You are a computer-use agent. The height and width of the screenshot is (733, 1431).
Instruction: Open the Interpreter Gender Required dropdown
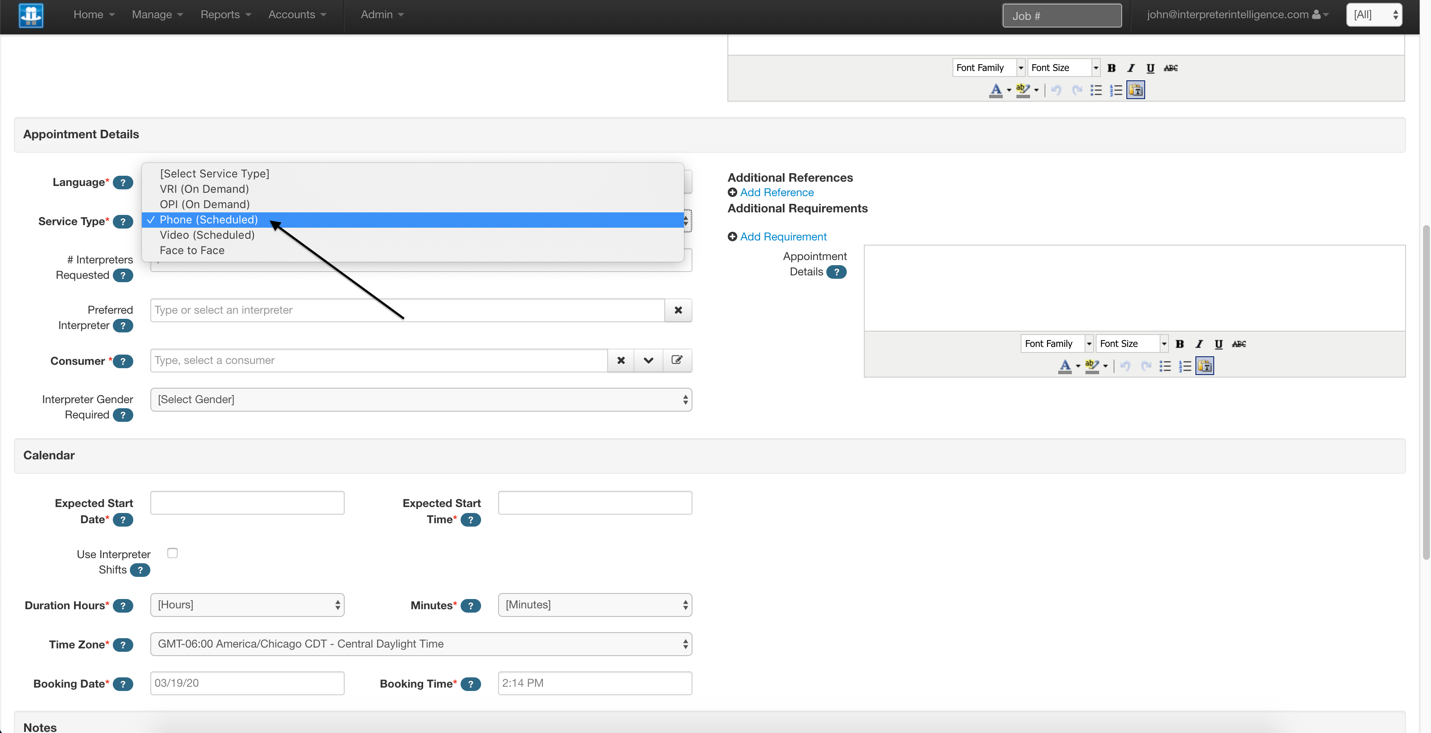[420, 399]
